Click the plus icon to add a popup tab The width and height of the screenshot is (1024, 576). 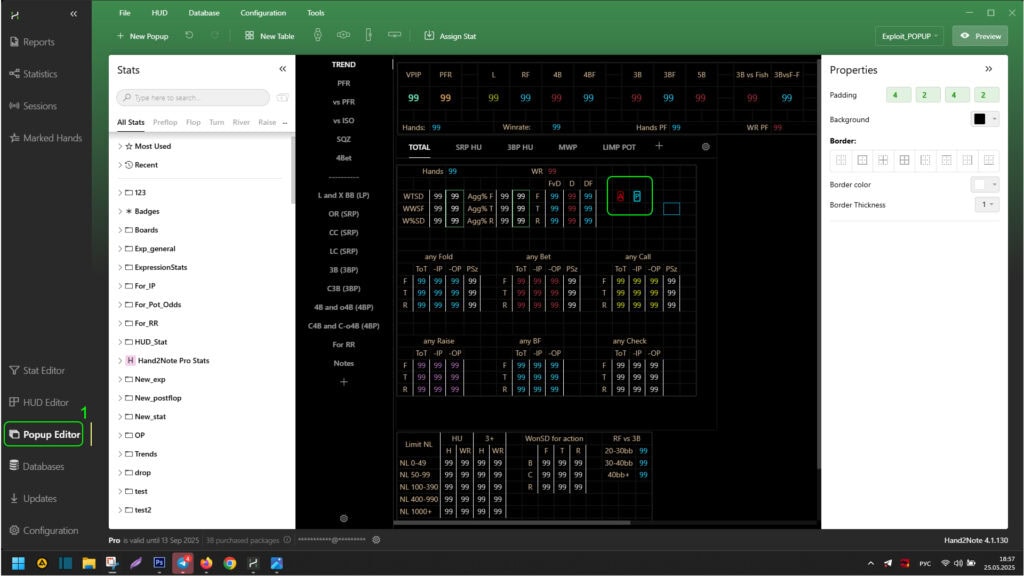coord(659,146)
